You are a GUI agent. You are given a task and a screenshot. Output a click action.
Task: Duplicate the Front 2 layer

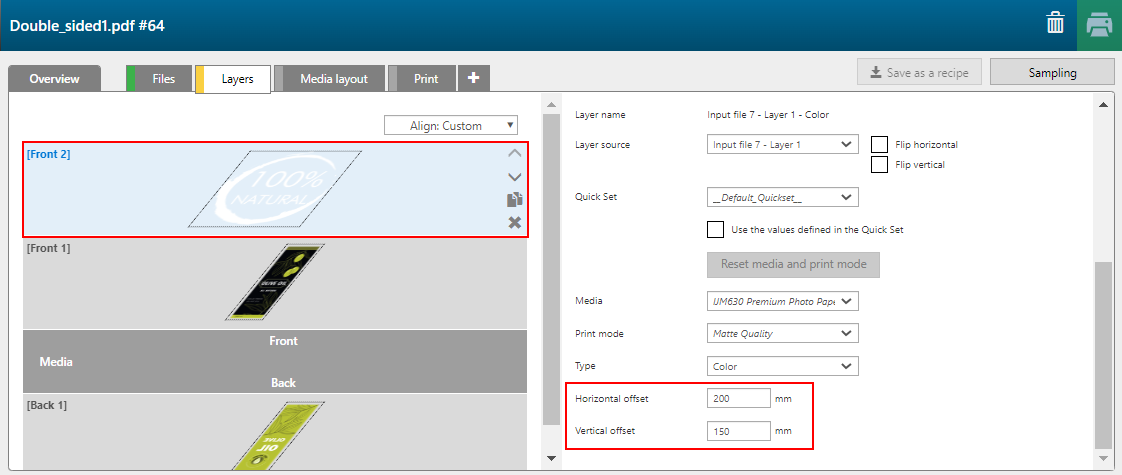point(515,200)
